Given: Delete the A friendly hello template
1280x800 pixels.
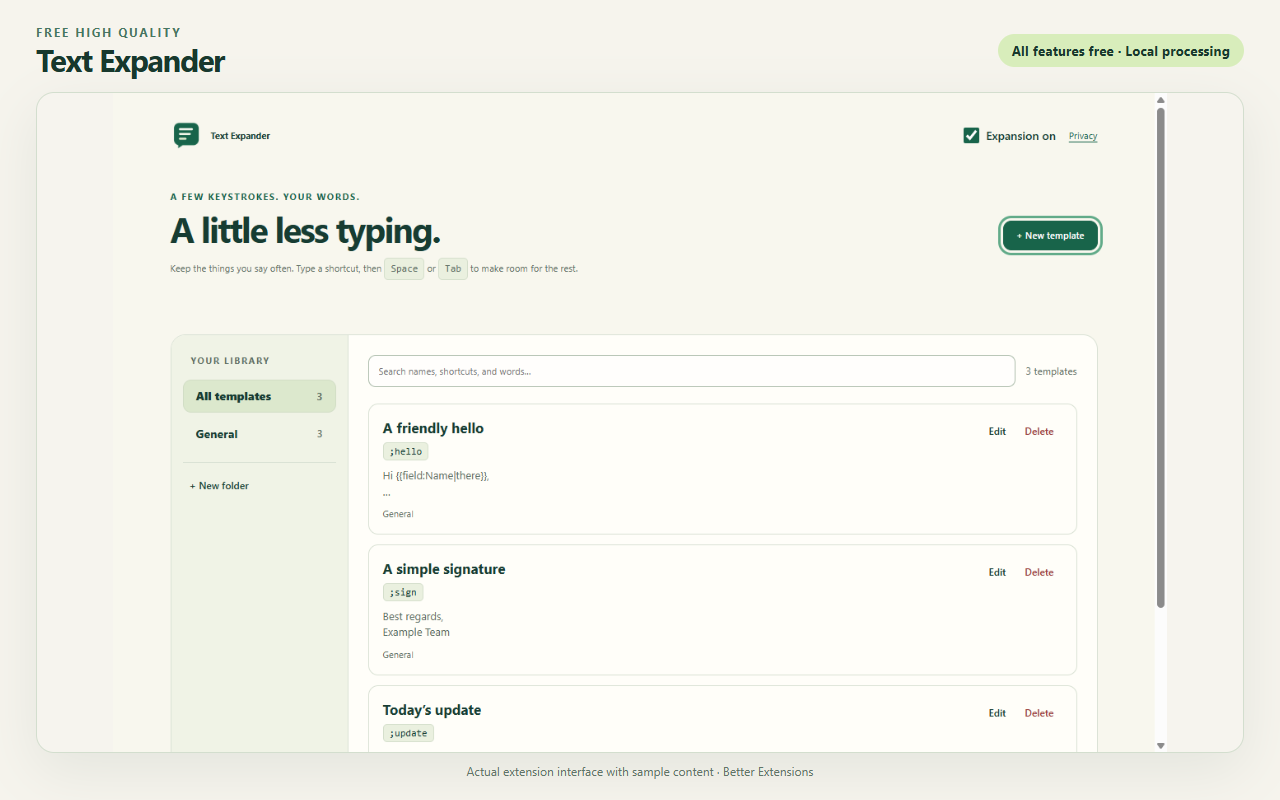Looking at the screenshot, I should point(1039,432).
